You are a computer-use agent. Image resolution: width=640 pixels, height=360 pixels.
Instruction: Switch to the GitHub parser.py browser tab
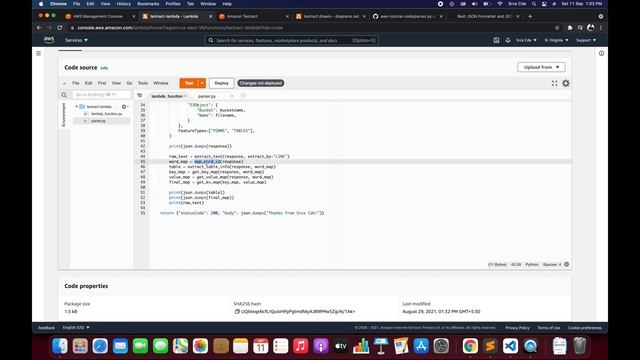click(406, 16)
